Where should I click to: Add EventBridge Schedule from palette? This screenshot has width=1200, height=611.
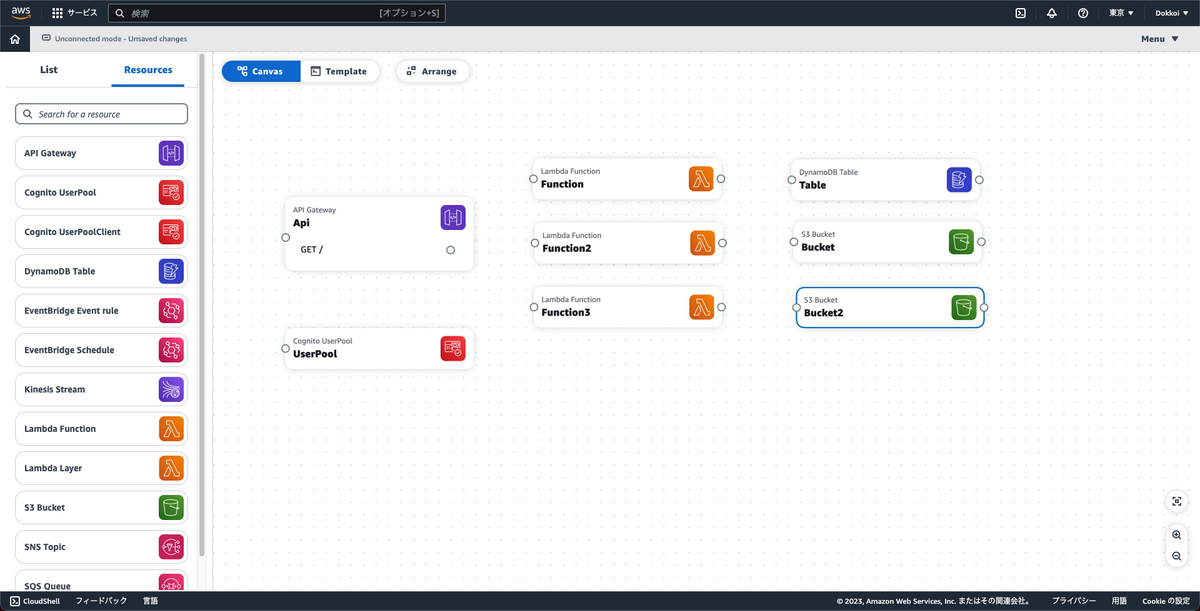101,350
